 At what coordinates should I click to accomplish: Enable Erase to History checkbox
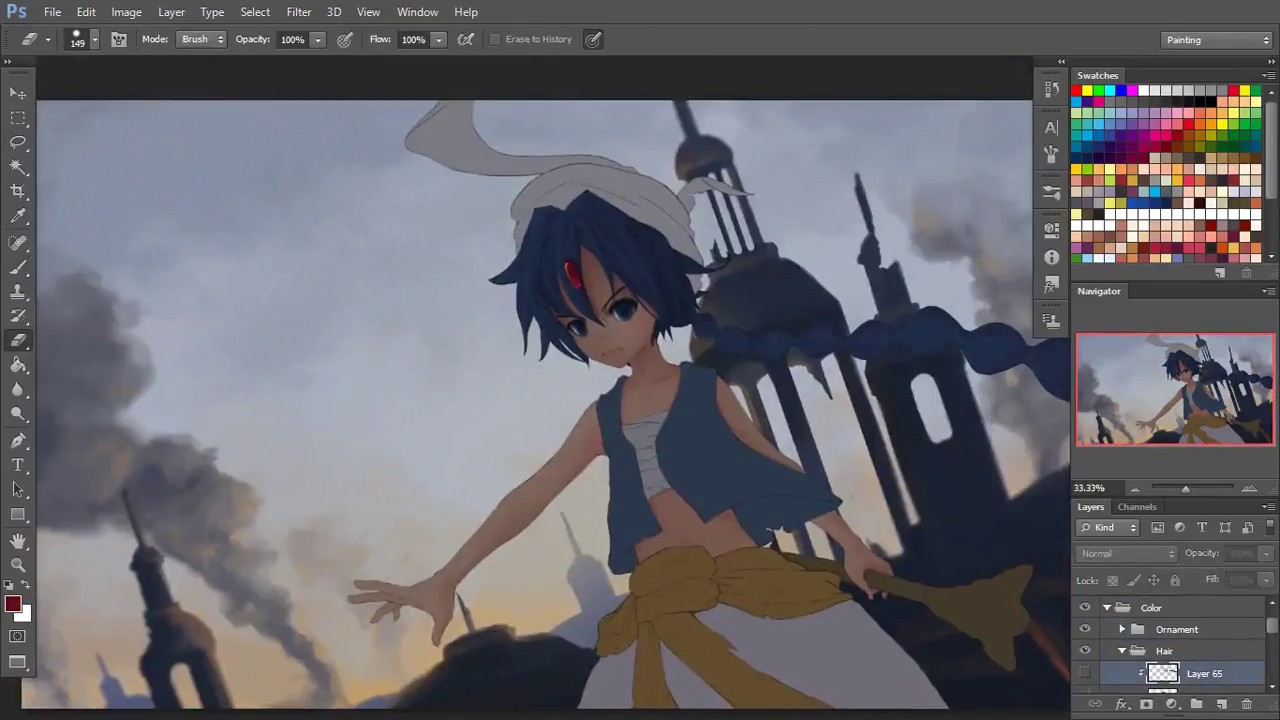coord(495,39)
